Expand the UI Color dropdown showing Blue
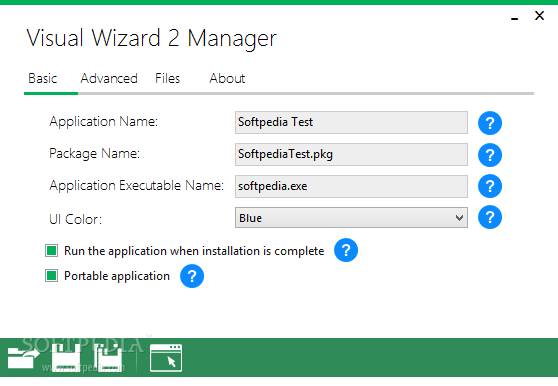 coord(351,217)
